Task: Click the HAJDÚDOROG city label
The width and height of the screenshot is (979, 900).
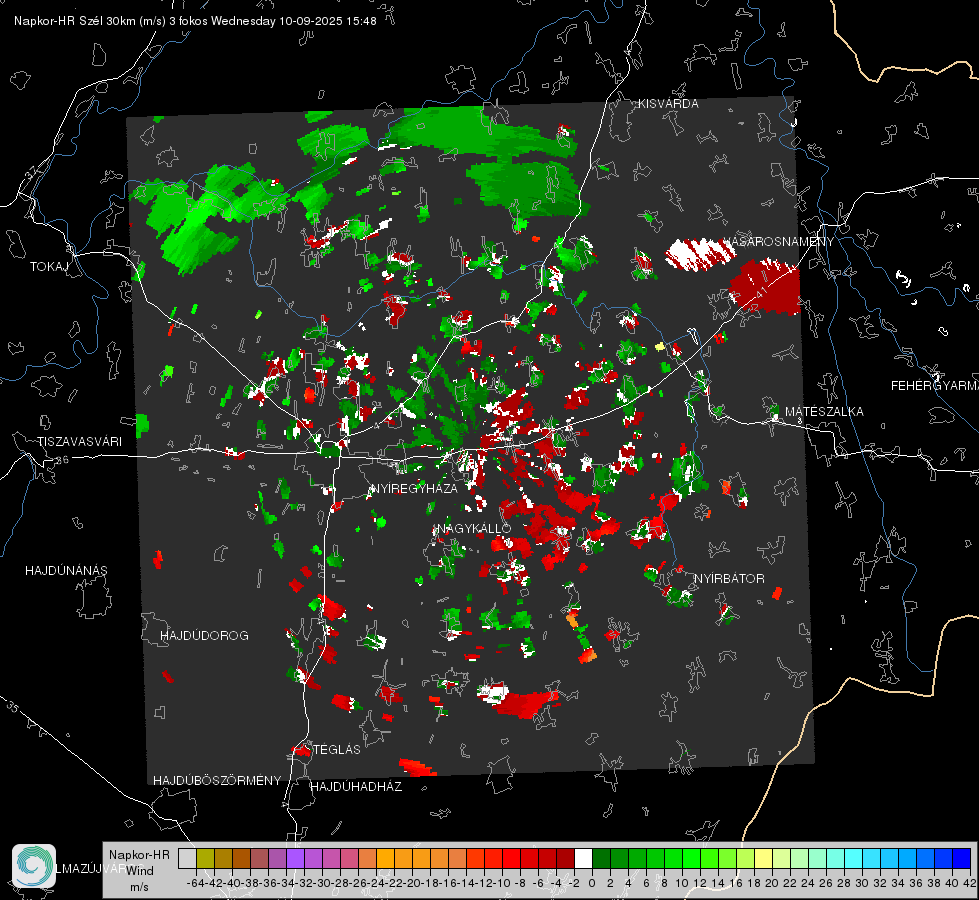Action: point(204,636)
